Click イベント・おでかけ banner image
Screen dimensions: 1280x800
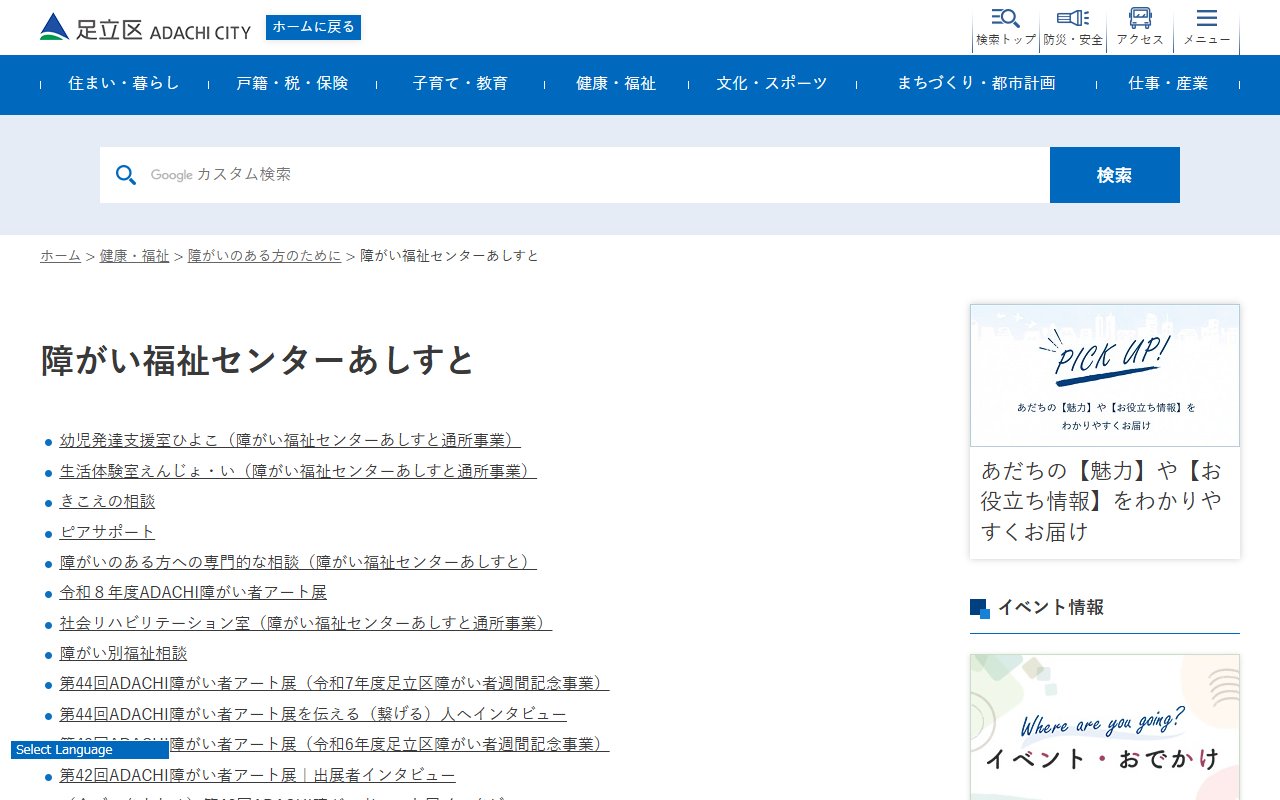pyautogui.click(x=1105, y=727)
